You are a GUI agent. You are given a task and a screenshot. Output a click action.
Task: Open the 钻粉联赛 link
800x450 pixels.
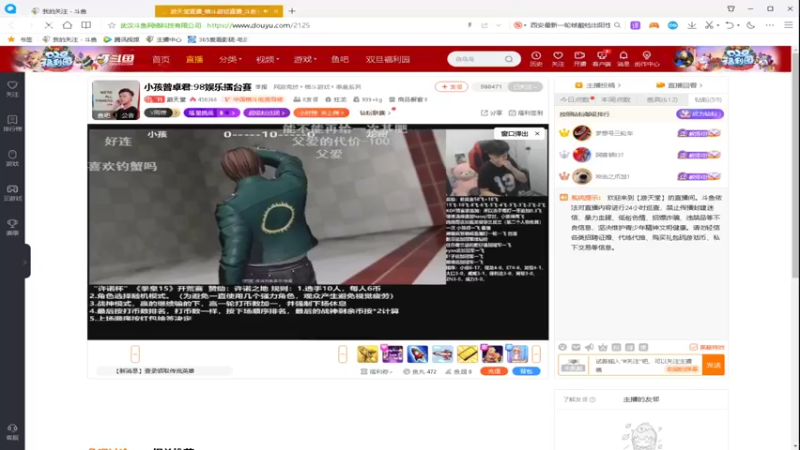(x=374, y=113)
